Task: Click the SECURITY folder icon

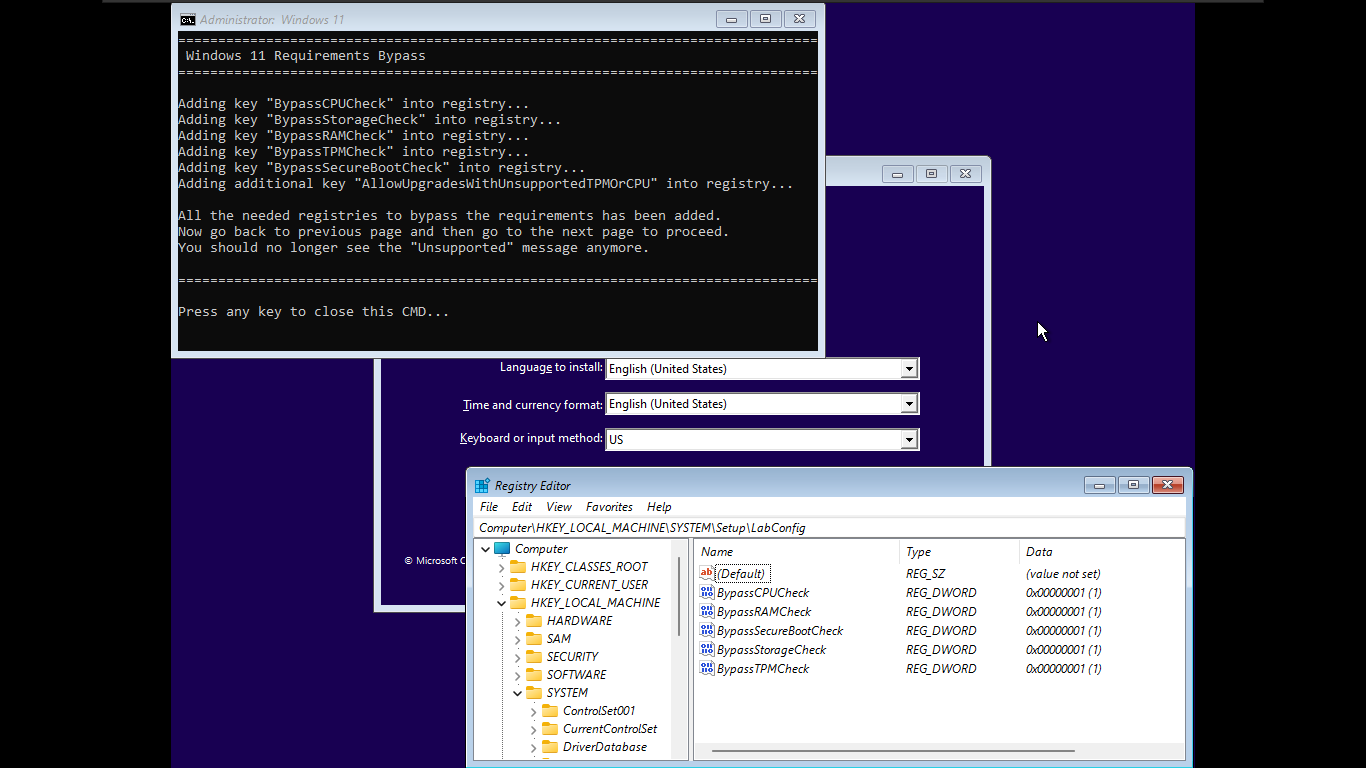Action: click(534, 657)
